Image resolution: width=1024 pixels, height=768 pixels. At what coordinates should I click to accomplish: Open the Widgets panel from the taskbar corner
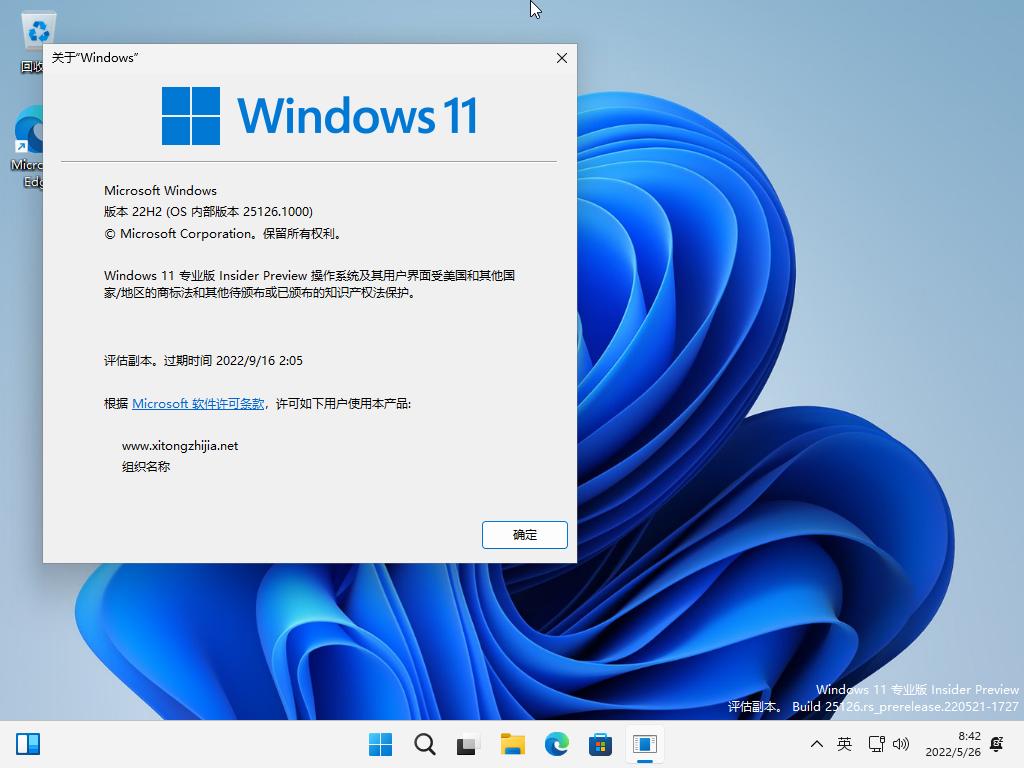tap(28, 744)
